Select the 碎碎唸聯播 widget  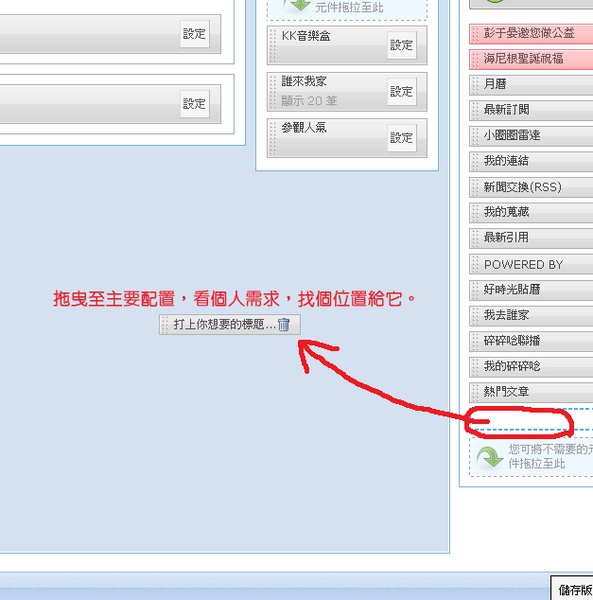531,341
